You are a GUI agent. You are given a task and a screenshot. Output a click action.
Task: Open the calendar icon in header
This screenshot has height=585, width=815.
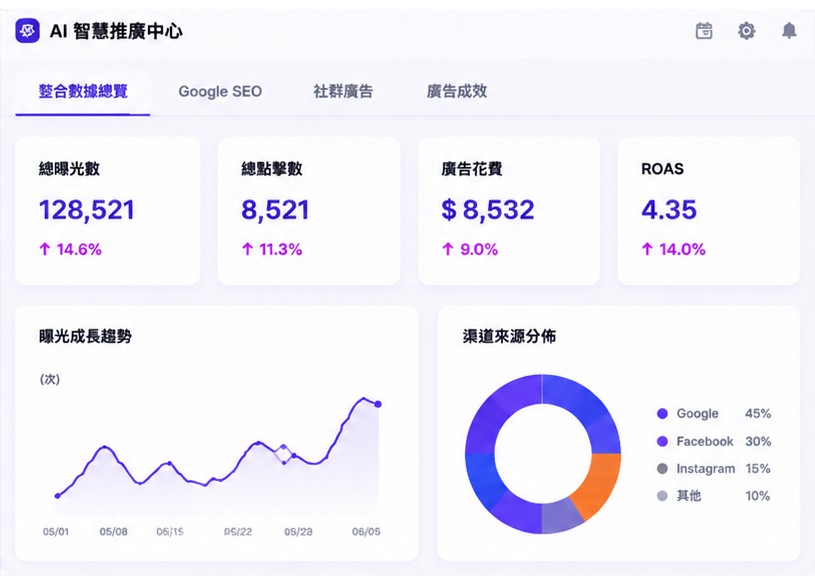click(704, 31)
